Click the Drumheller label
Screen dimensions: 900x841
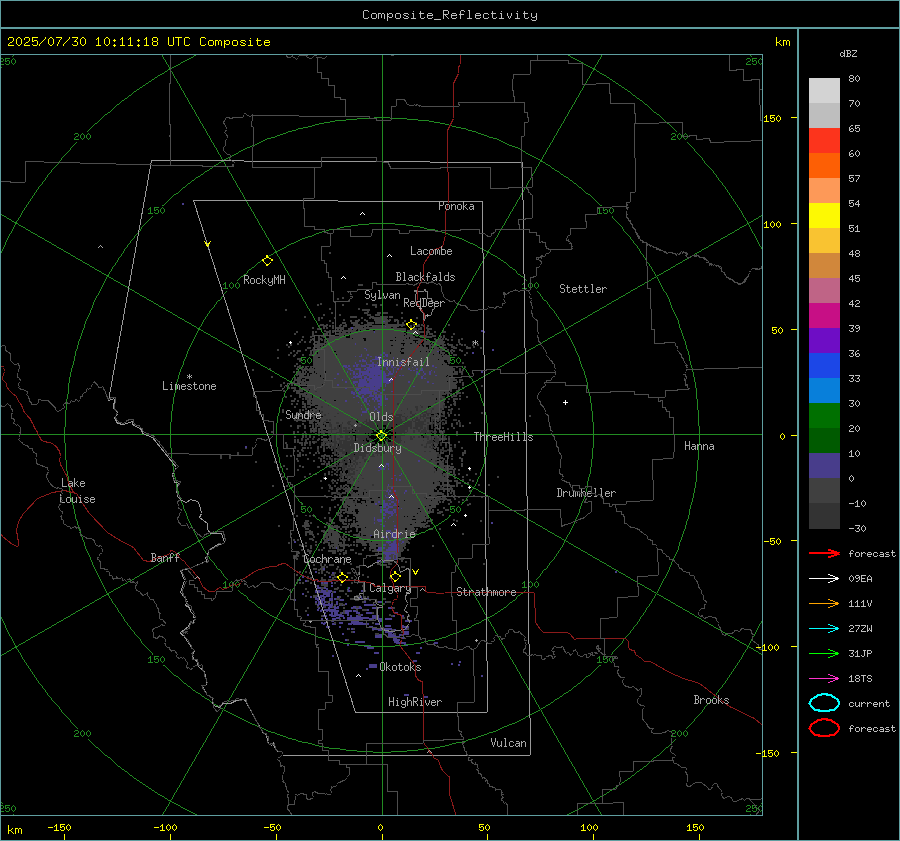(x=586, y=493)
